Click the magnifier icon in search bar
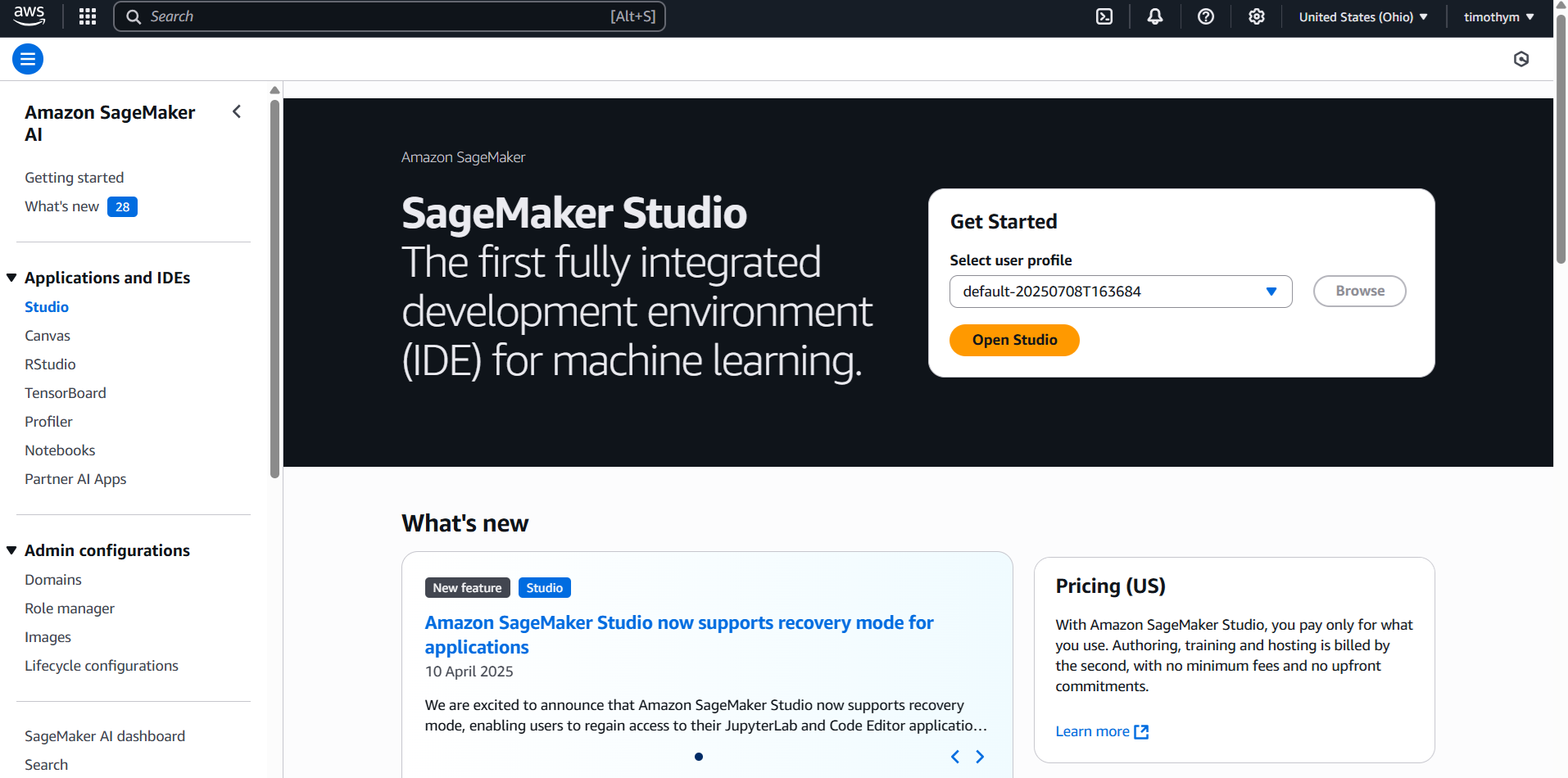1568x778 pixels. point(134,16)
